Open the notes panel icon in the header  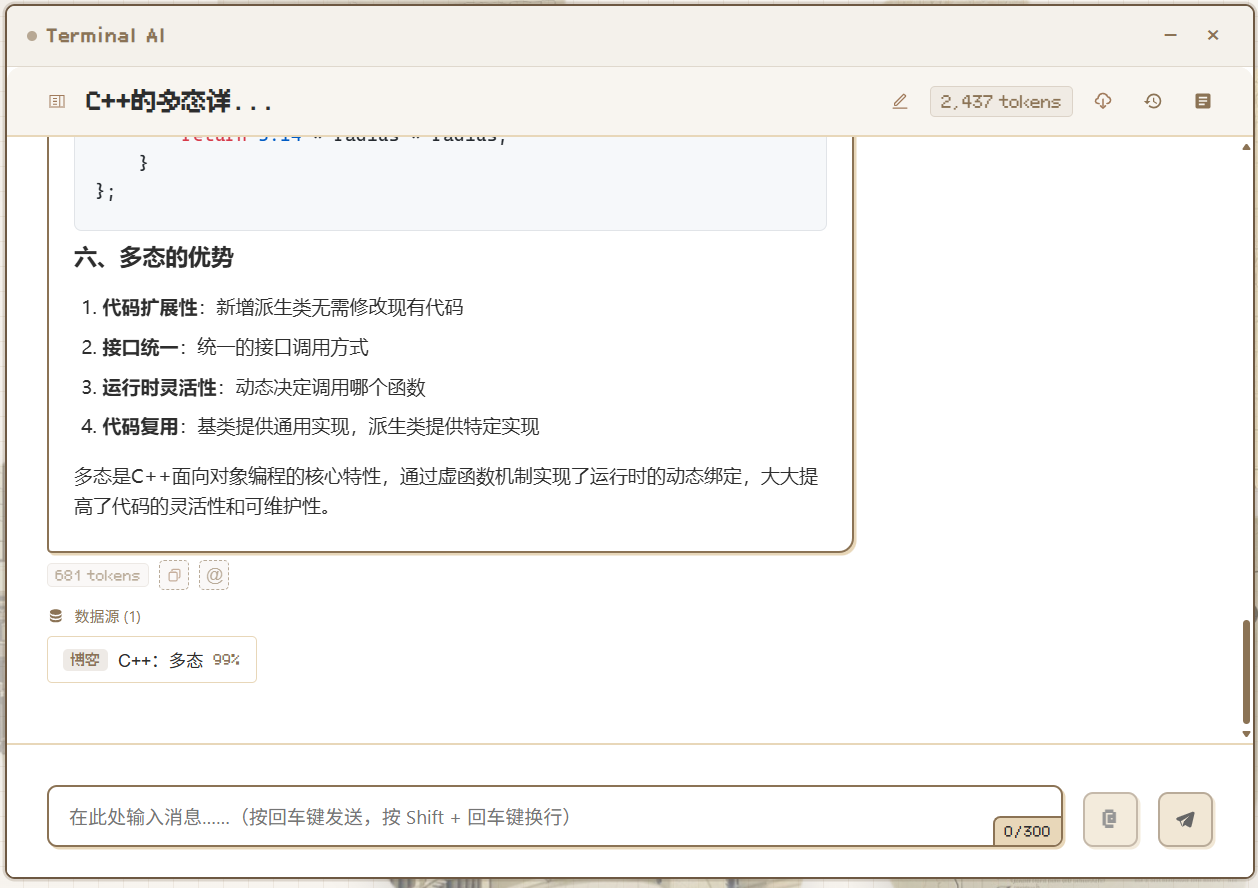point(1203,101)
